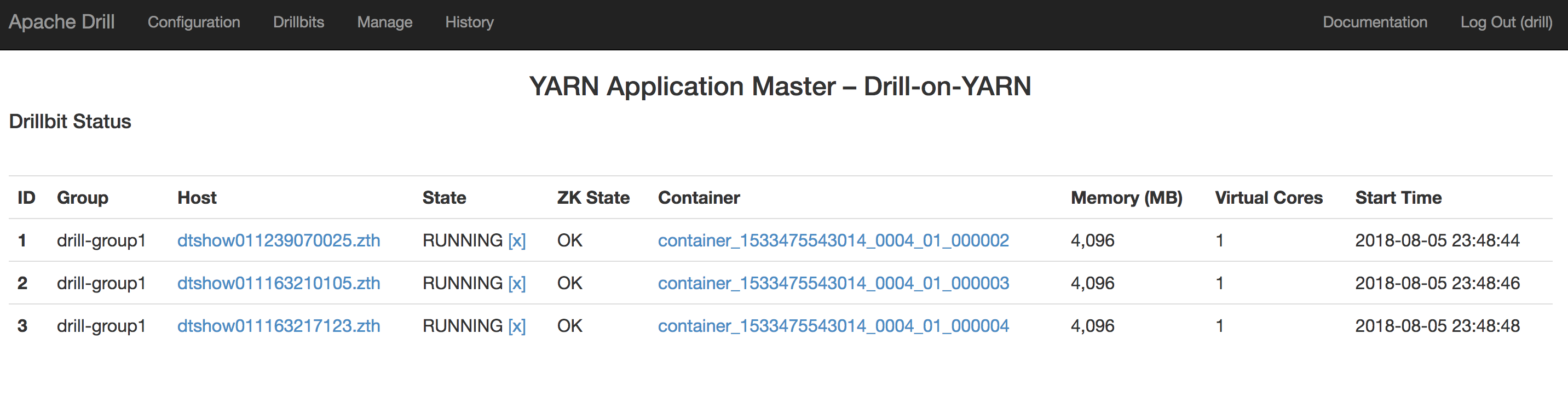This screenshot has width=1568, height=402.
Task: Open host dtshow011163210105.zth
Action: (x=278, y=283)
